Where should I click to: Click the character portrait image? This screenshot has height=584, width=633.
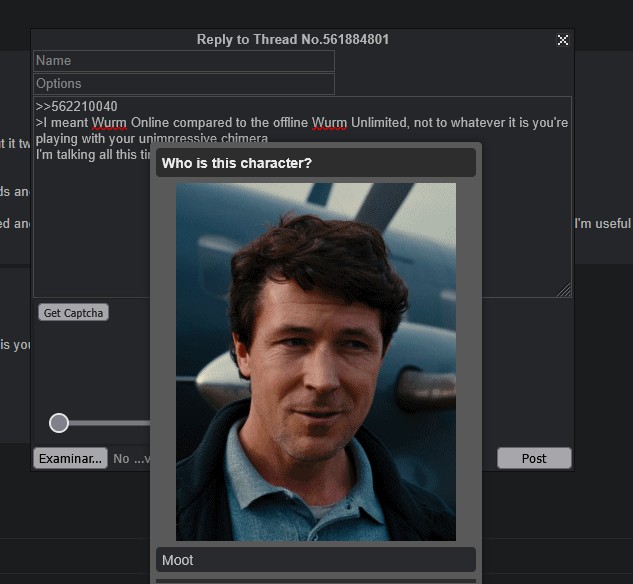[316, 362]
